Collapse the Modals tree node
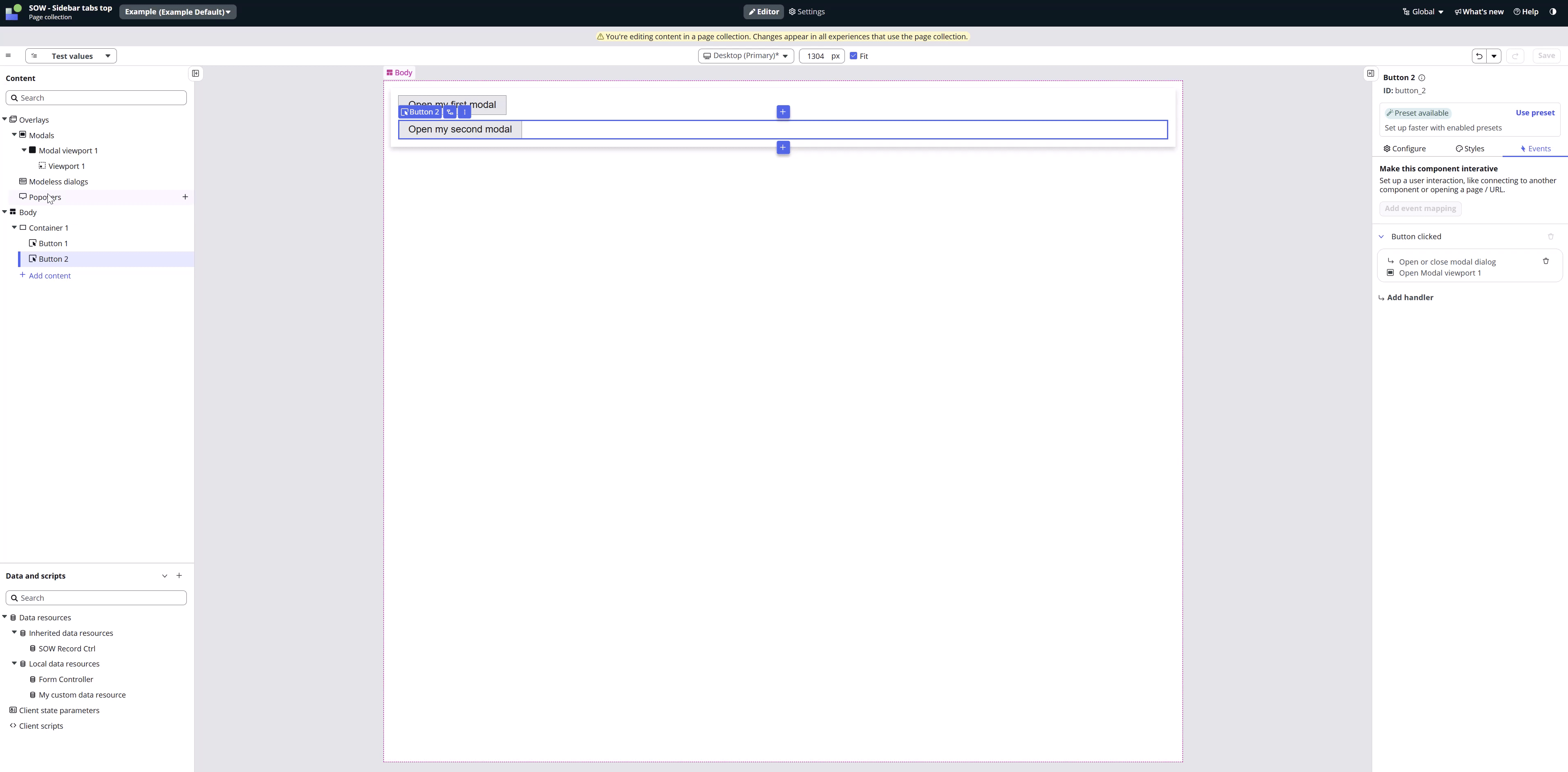The image size is (1568, 772). tap(14, 135)
